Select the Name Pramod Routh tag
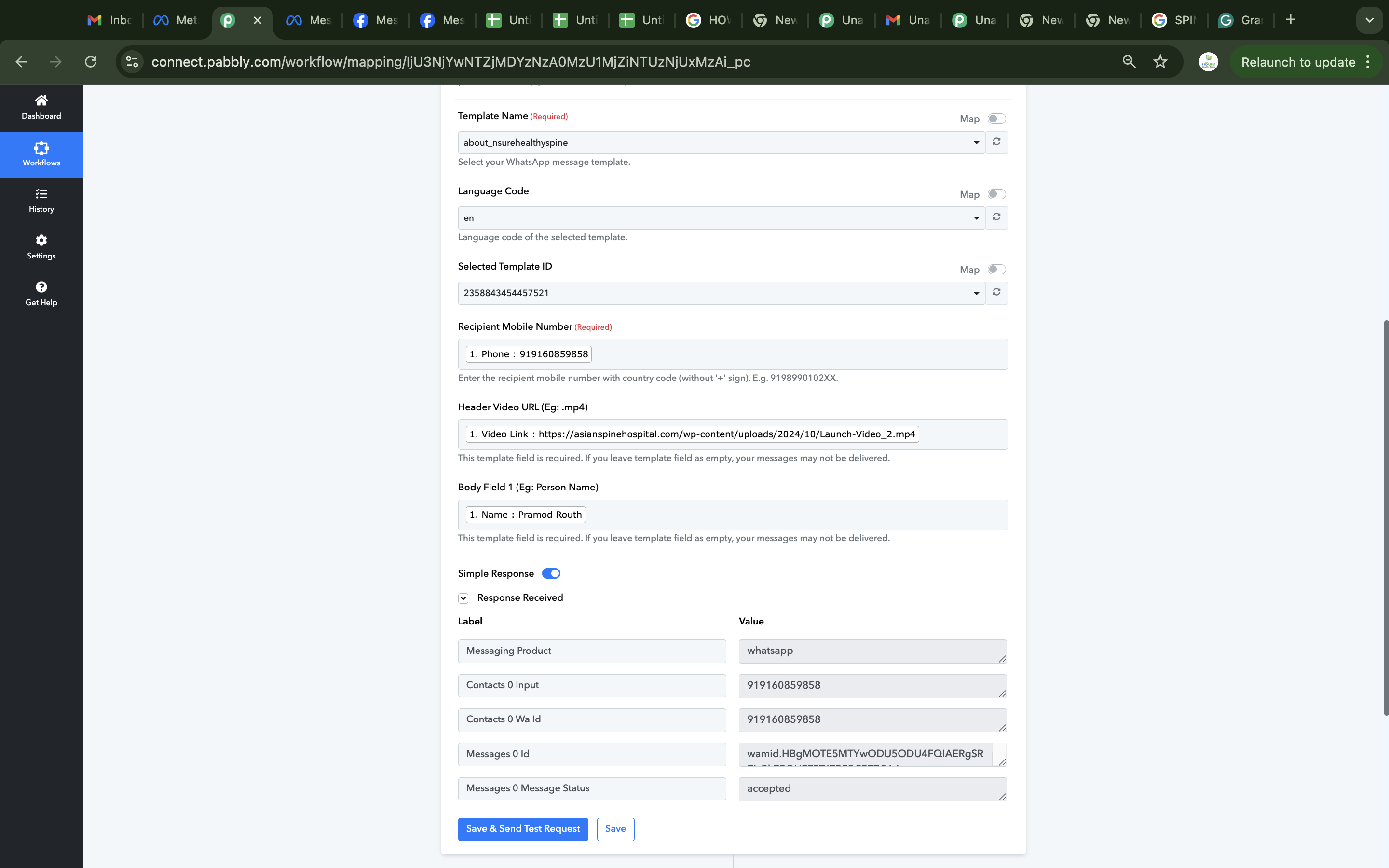 tap(526, 515)
